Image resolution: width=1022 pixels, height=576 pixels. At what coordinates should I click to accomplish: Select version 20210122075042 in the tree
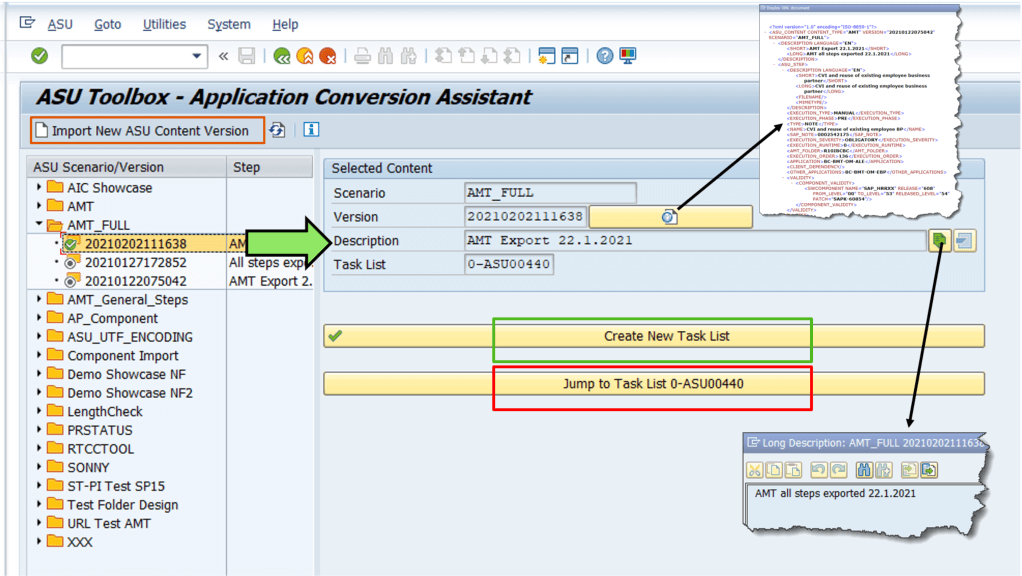(136, 281)
